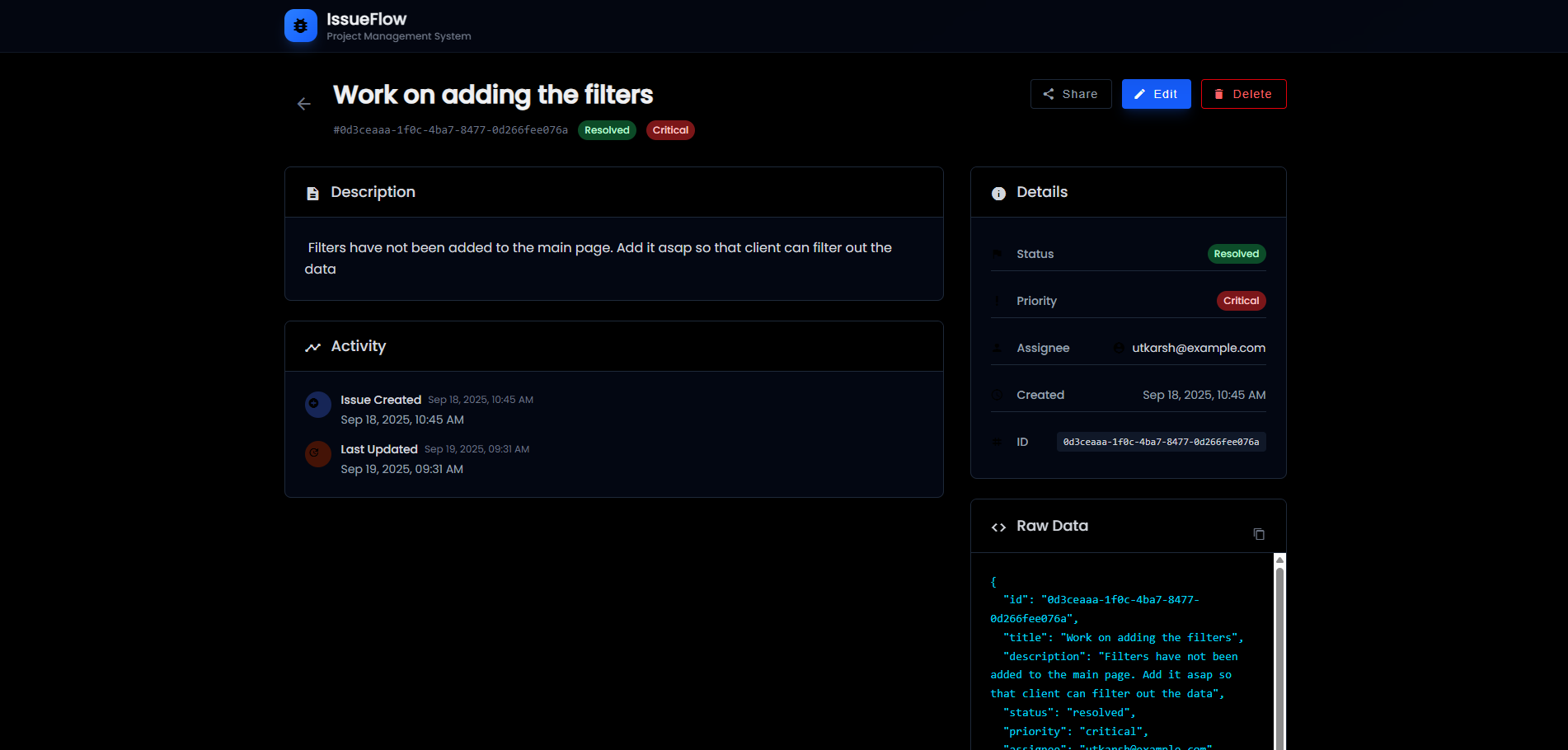Delete the issue with red Delete button
The height and width of the screenshot is (750, 1568).
coord(1243,94)
